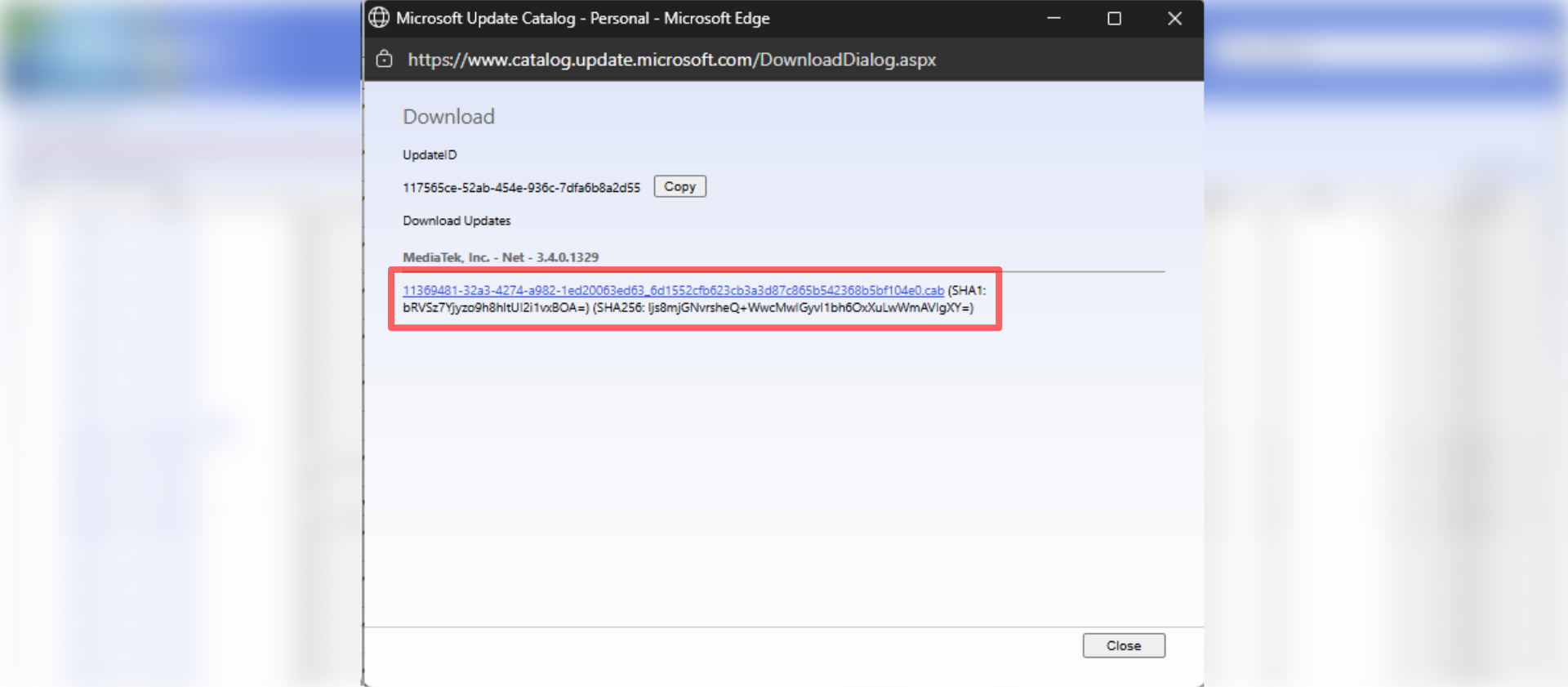Click the site information lock icon
The image size is (1568, 687).
(x=385, y=60)
